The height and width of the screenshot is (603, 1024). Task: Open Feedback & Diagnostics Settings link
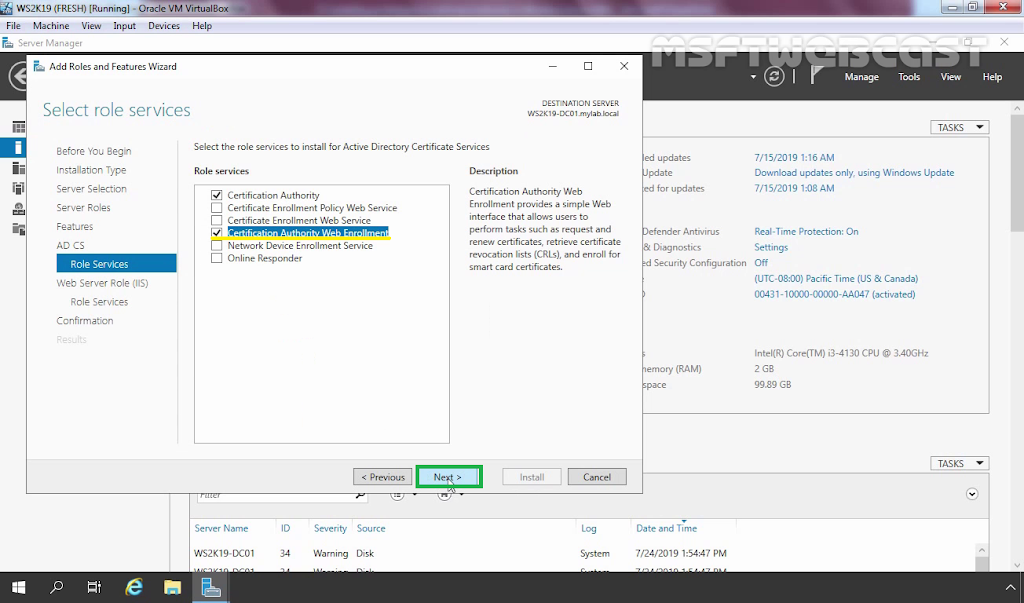point(771,247)
